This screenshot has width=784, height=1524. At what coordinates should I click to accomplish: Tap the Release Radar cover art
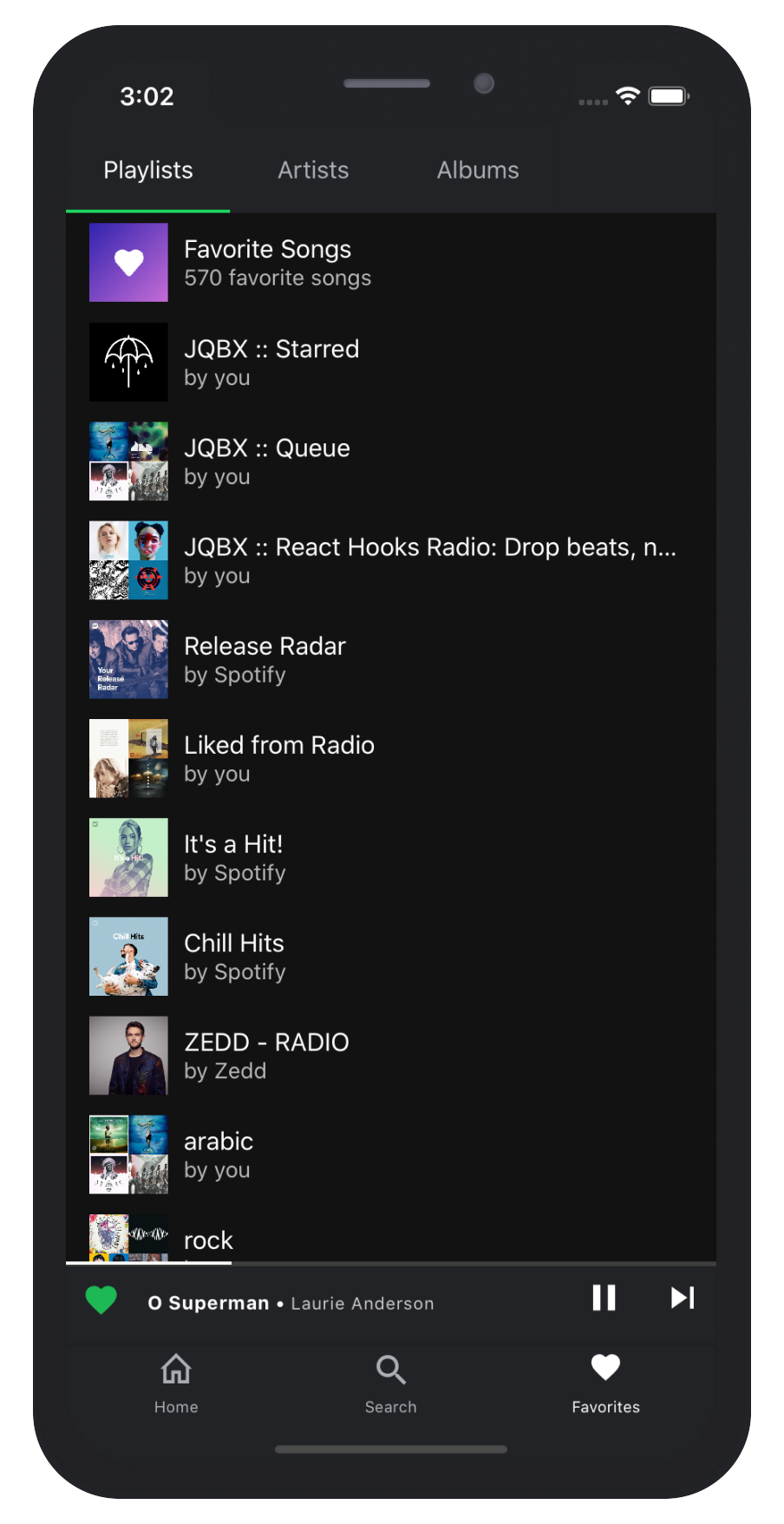[128, 659]
